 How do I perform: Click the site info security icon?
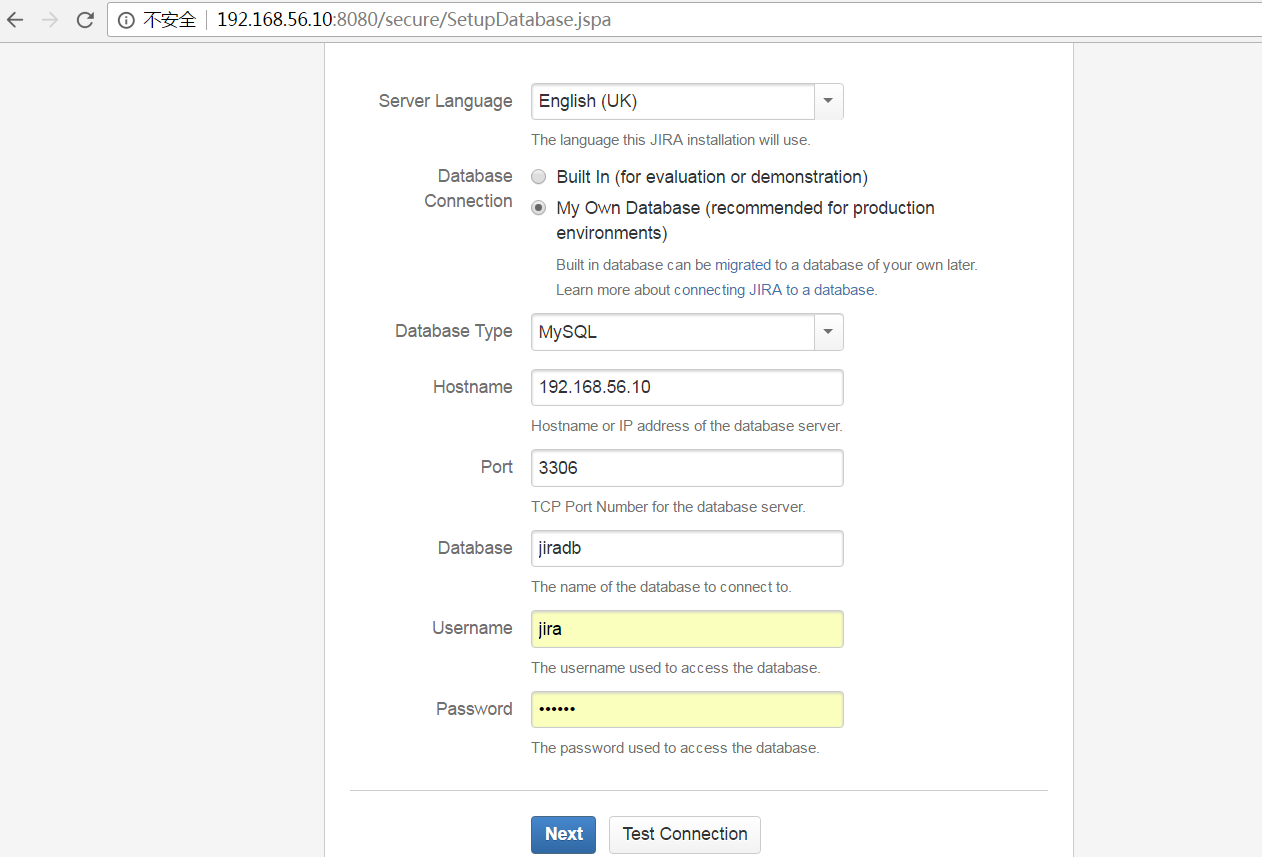click(x=125, y=20)
